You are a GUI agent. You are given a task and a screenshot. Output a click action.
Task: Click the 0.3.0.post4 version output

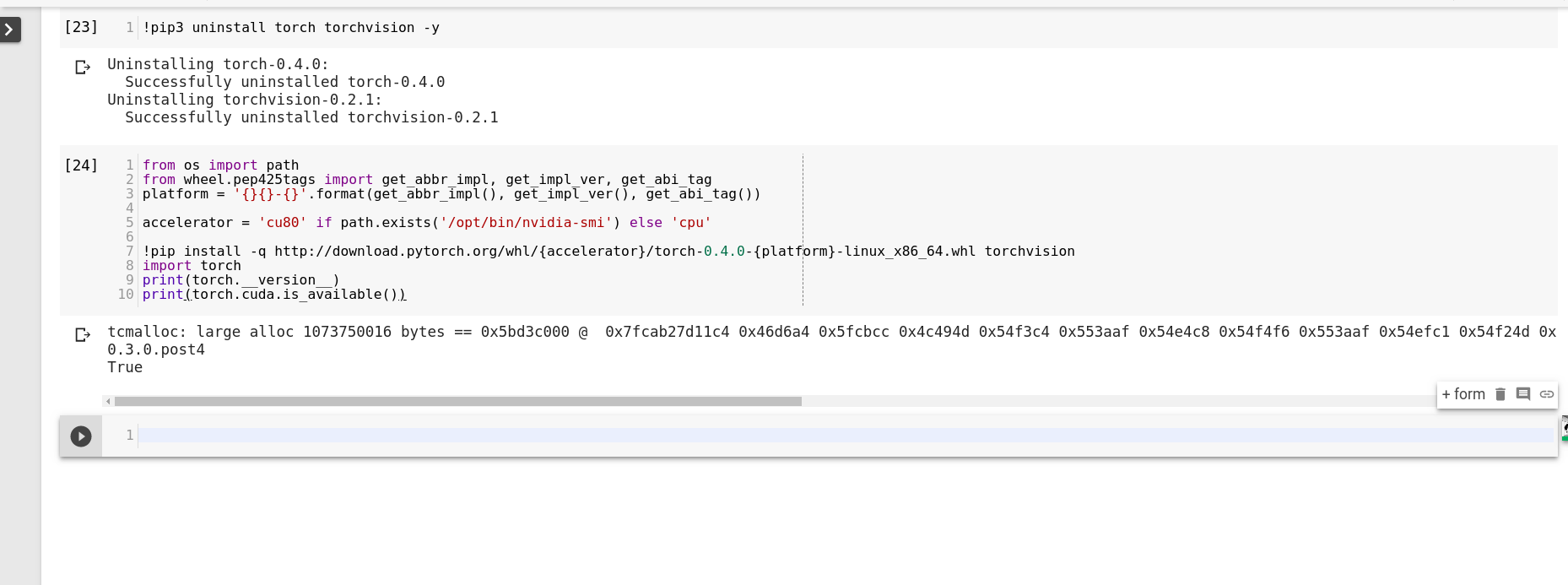pos(156,349)
